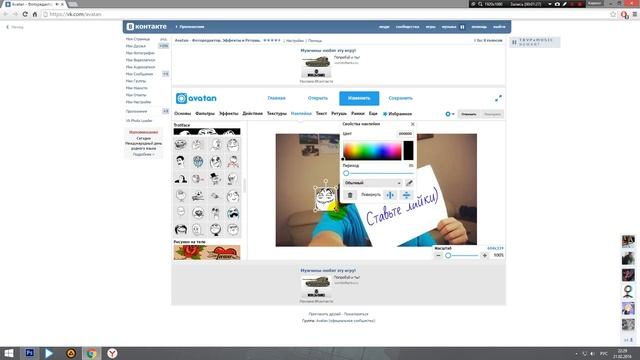640x360 pixels.
Task: Switch to the Главная tab
Action: pos(276,98)
